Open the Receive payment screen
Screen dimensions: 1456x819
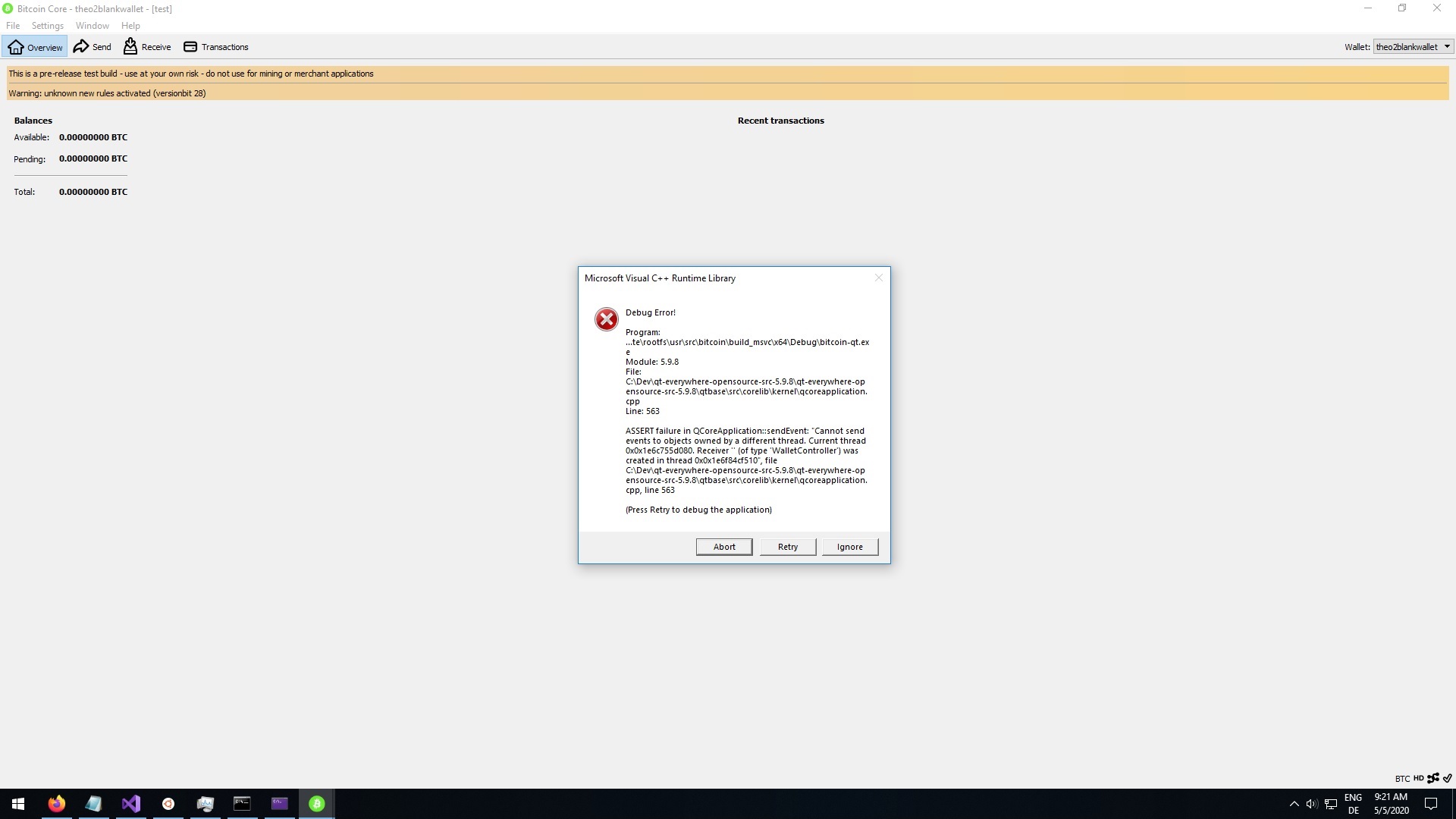click(x=146, y=46)
